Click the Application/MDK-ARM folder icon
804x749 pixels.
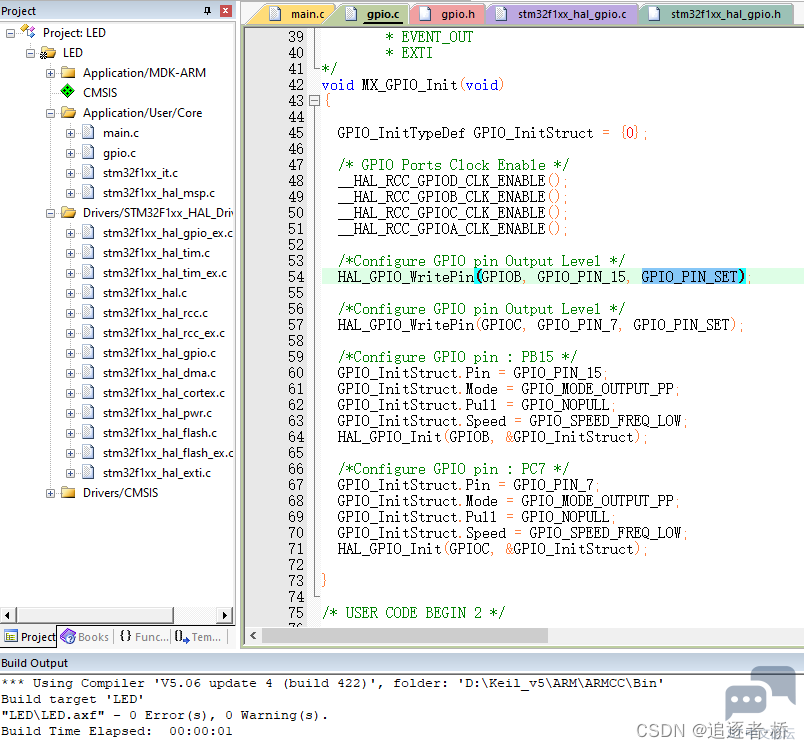click(x=68, y=72)
